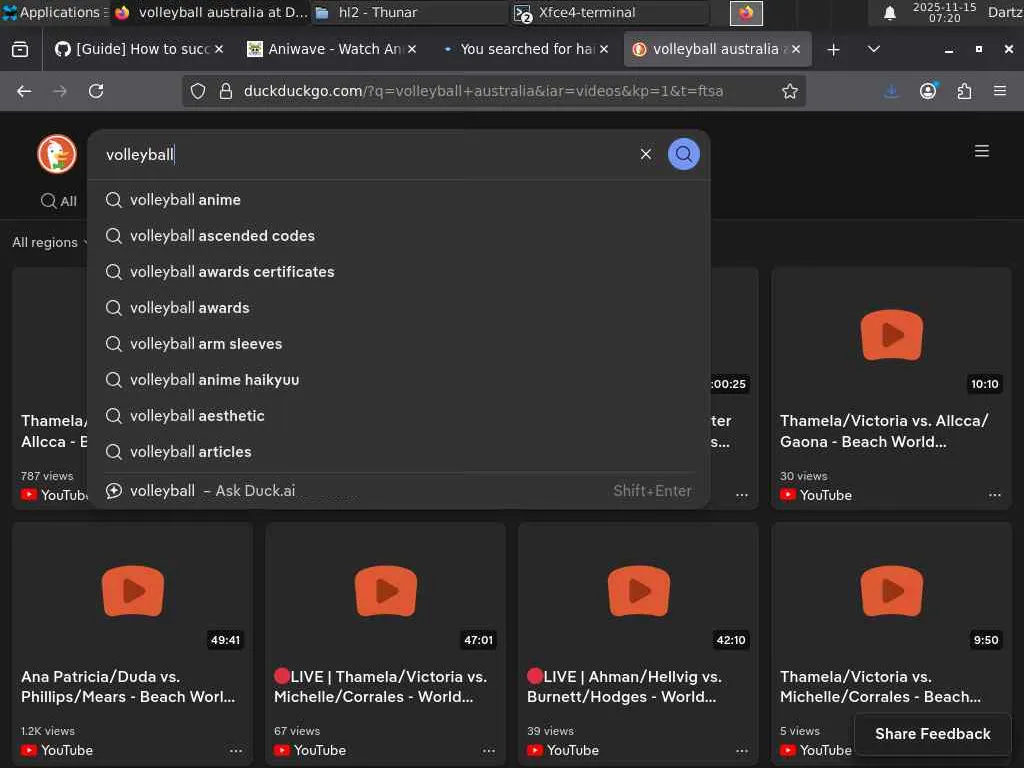1024x768 pixels.
Task: Open LIVE Ahman/Hellvig vs. Burnett/Hodges title link
Action: (624, 687)
